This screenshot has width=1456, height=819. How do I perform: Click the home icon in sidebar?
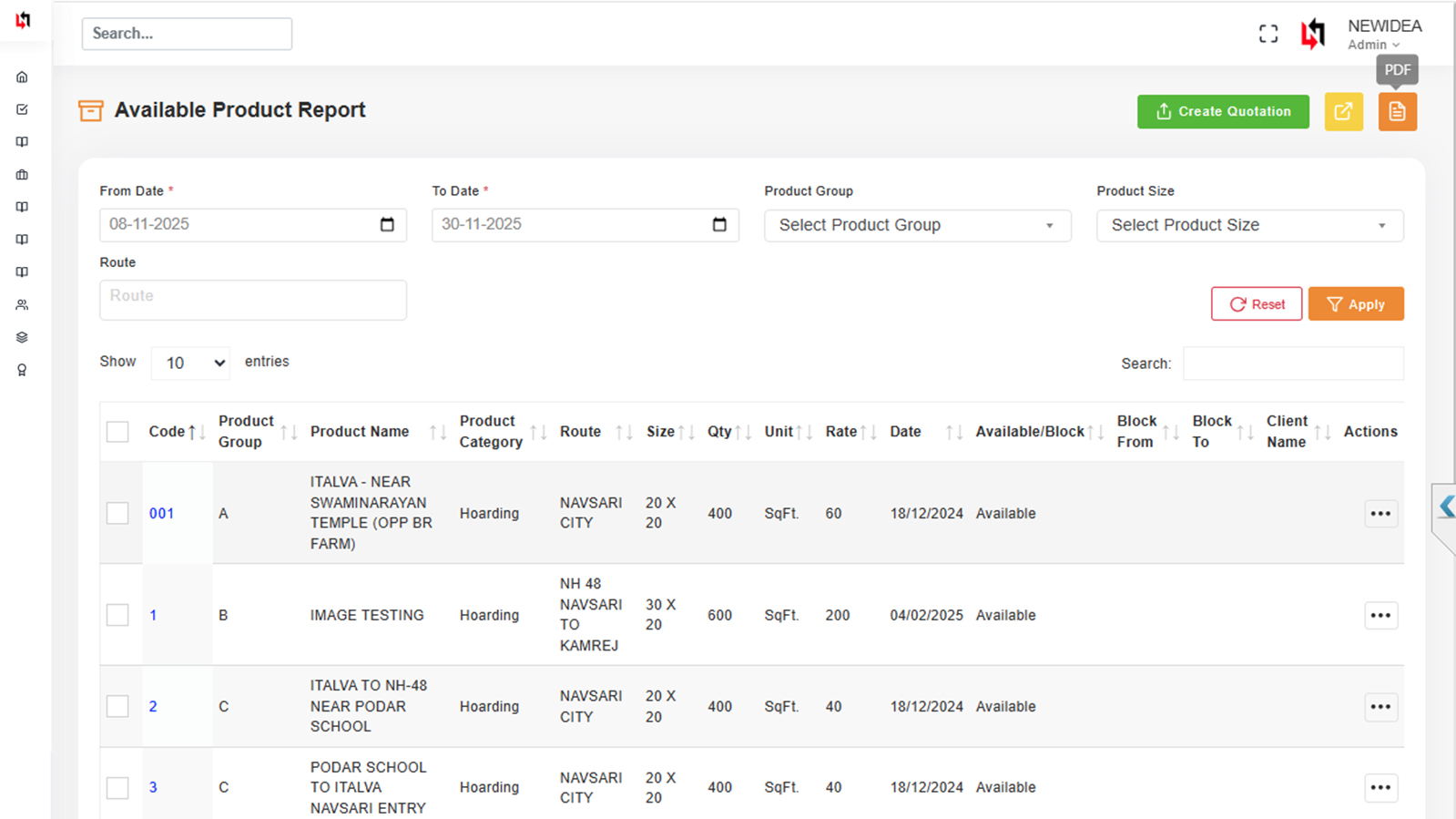pyautogui.click(x=22, y=77)
